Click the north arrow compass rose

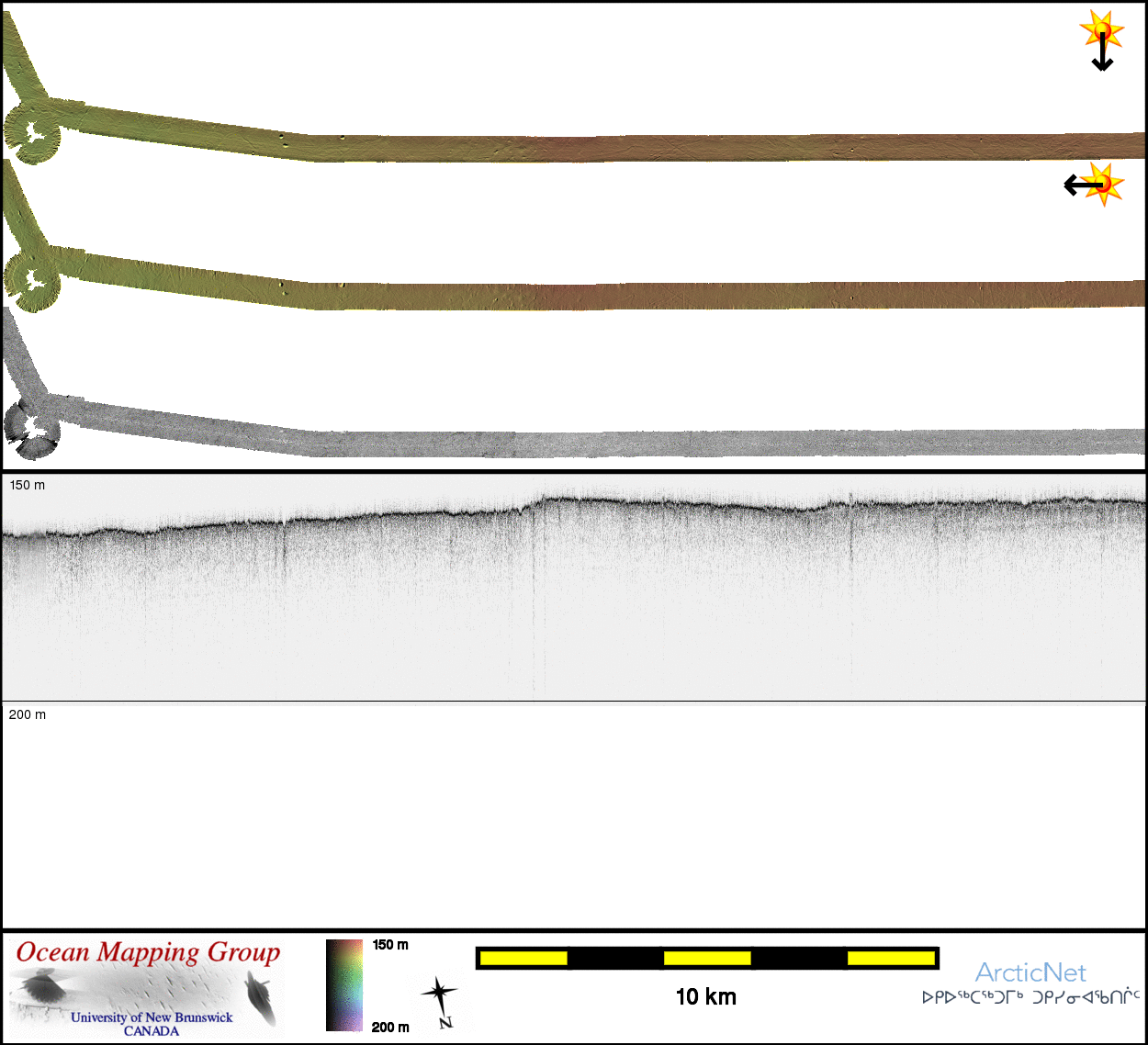click(x=440, y=1001)
